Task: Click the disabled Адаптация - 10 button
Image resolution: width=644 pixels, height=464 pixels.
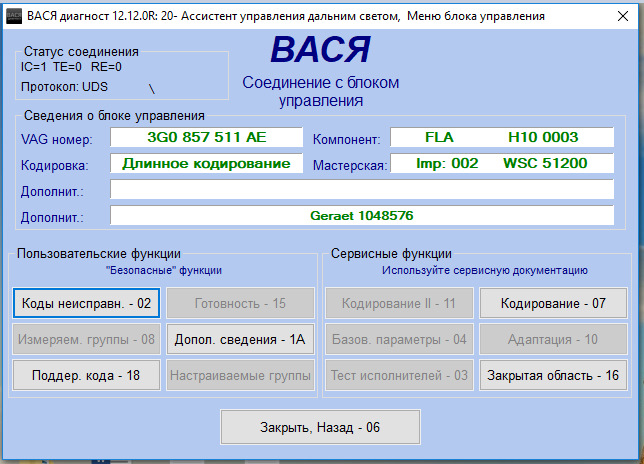Action: point(553,339)
